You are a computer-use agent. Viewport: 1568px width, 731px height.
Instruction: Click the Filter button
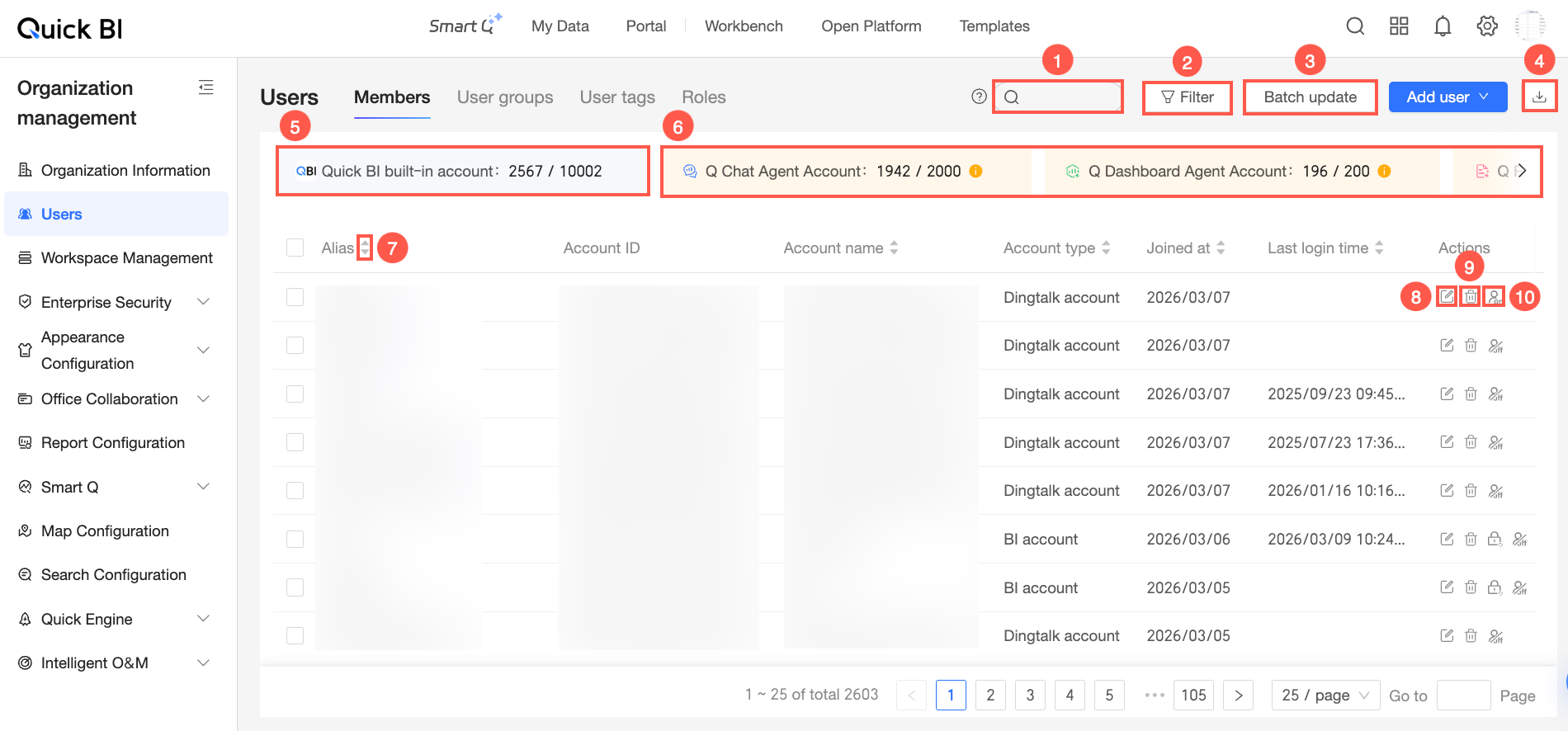[x=1188, y=97]
